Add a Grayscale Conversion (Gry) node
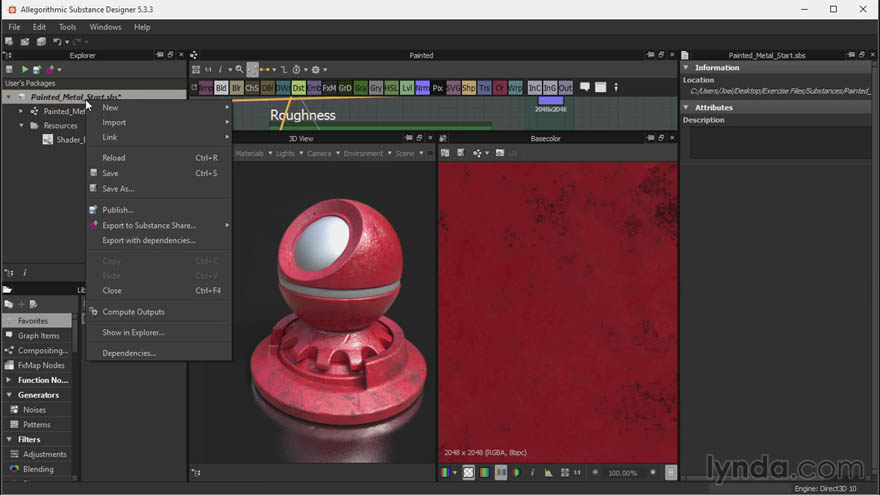 [376, 88]
